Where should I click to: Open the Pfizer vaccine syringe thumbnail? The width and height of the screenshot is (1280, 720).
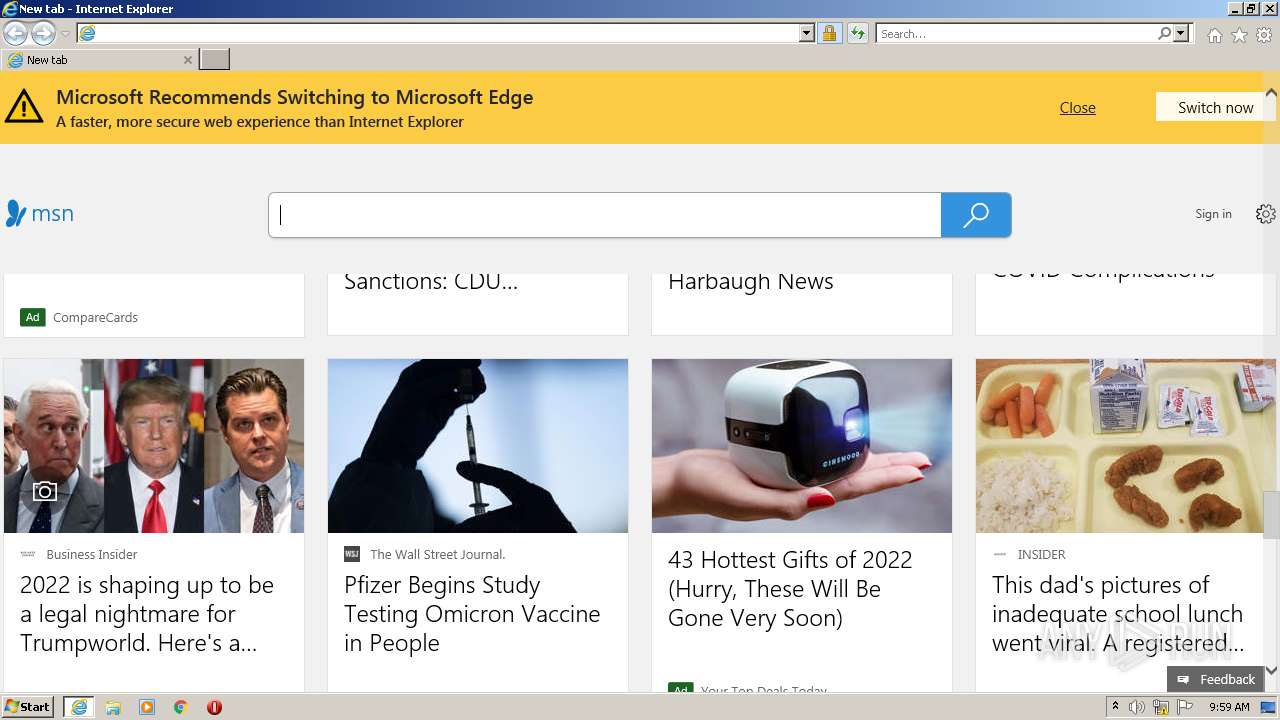(478, 446)
